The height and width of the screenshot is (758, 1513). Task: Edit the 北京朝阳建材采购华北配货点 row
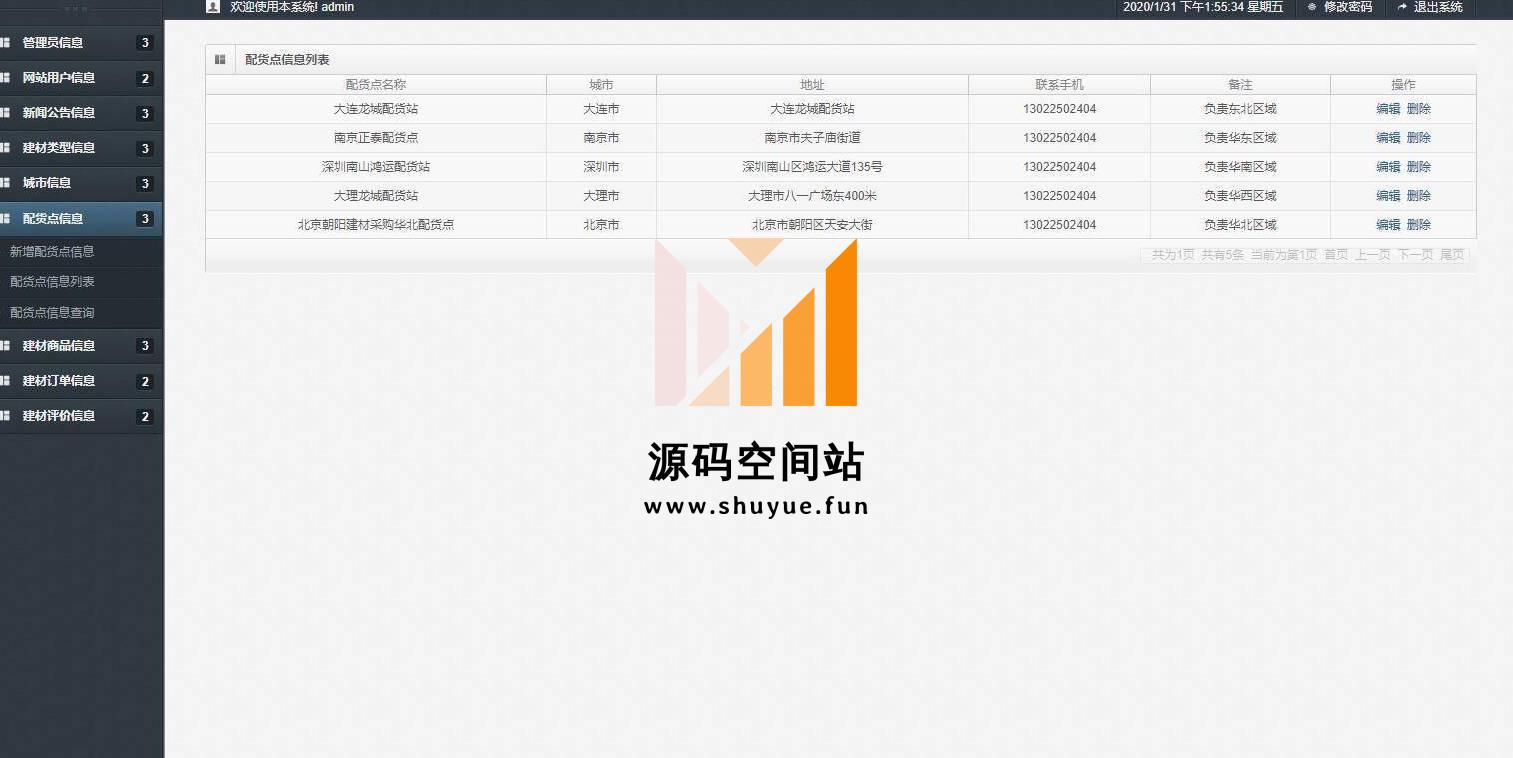pyautogui.click(x=1388, y=225)
